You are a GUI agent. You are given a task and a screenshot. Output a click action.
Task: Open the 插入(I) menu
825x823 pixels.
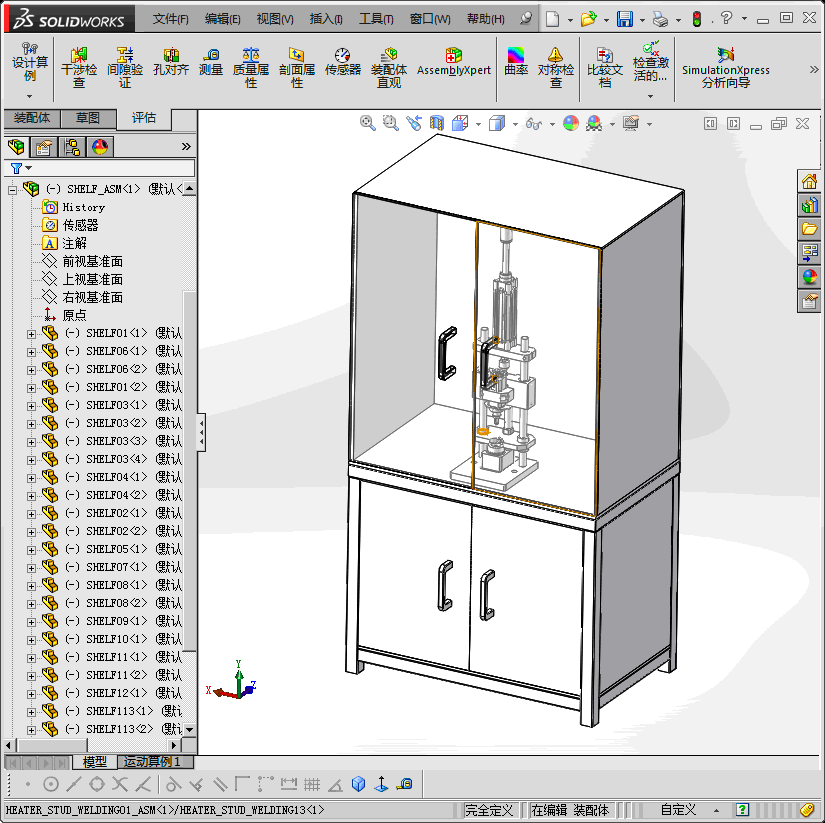(x=326, y=19)
